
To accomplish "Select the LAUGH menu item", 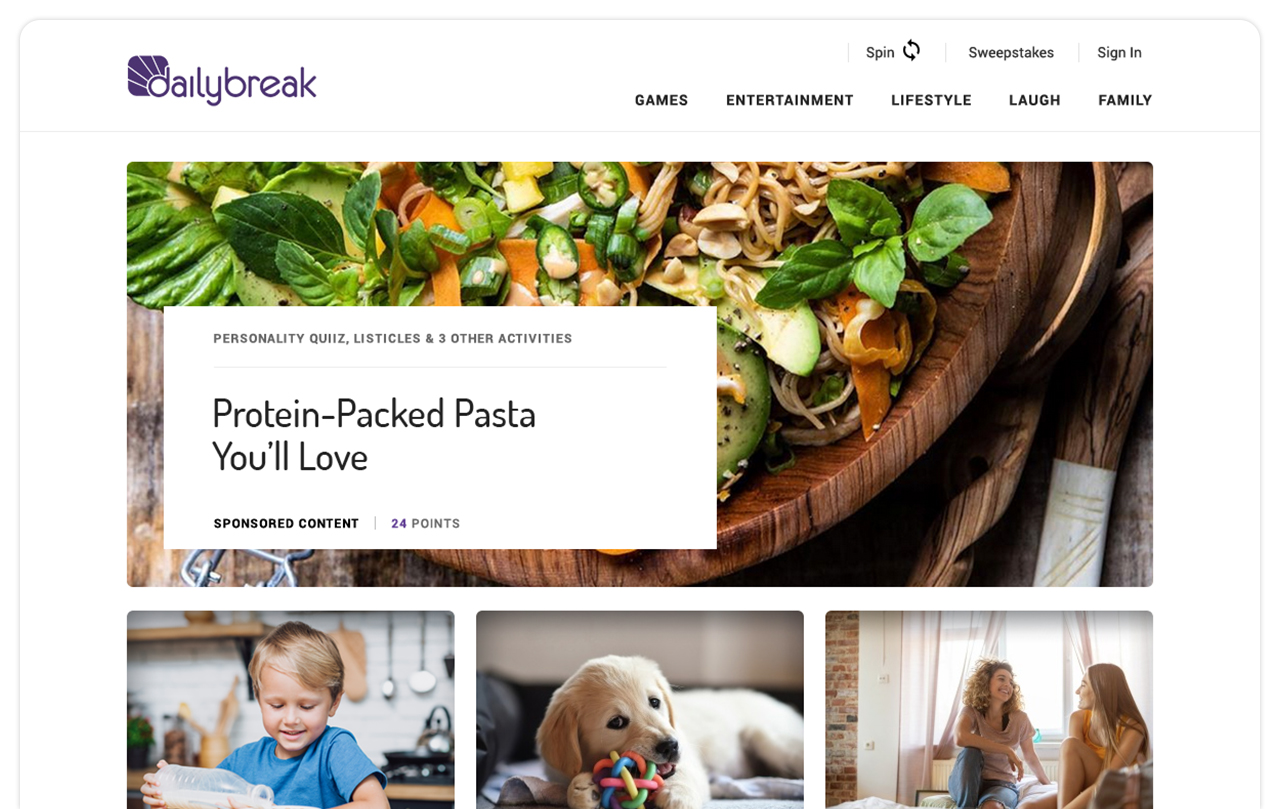I will point(1035,100).
